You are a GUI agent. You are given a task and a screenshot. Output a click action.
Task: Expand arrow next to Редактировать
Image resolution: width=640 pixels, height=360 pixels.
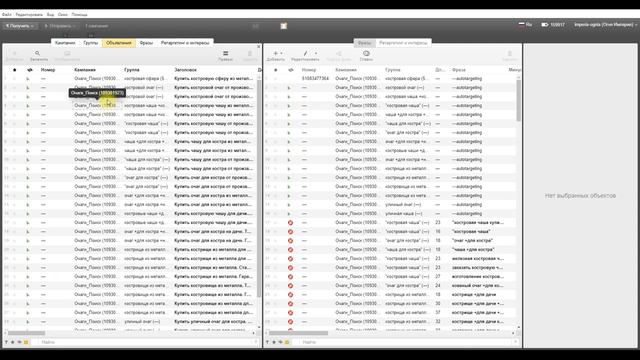[x=316, y=53]
